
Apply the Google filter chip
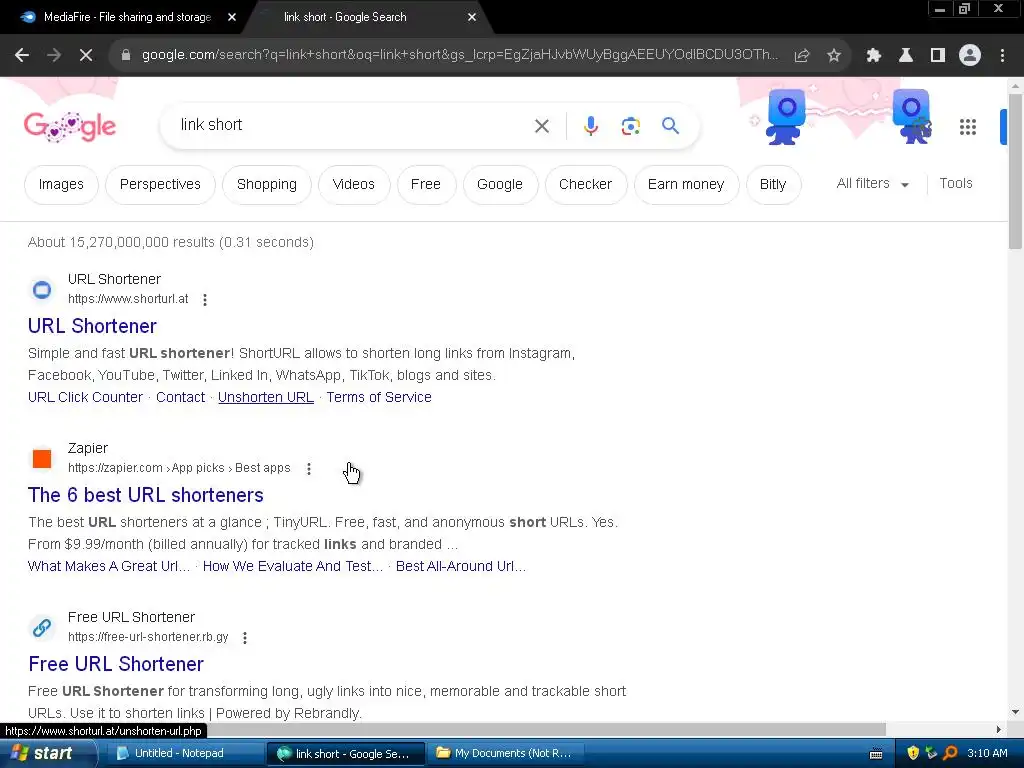(x=500, y=185)
